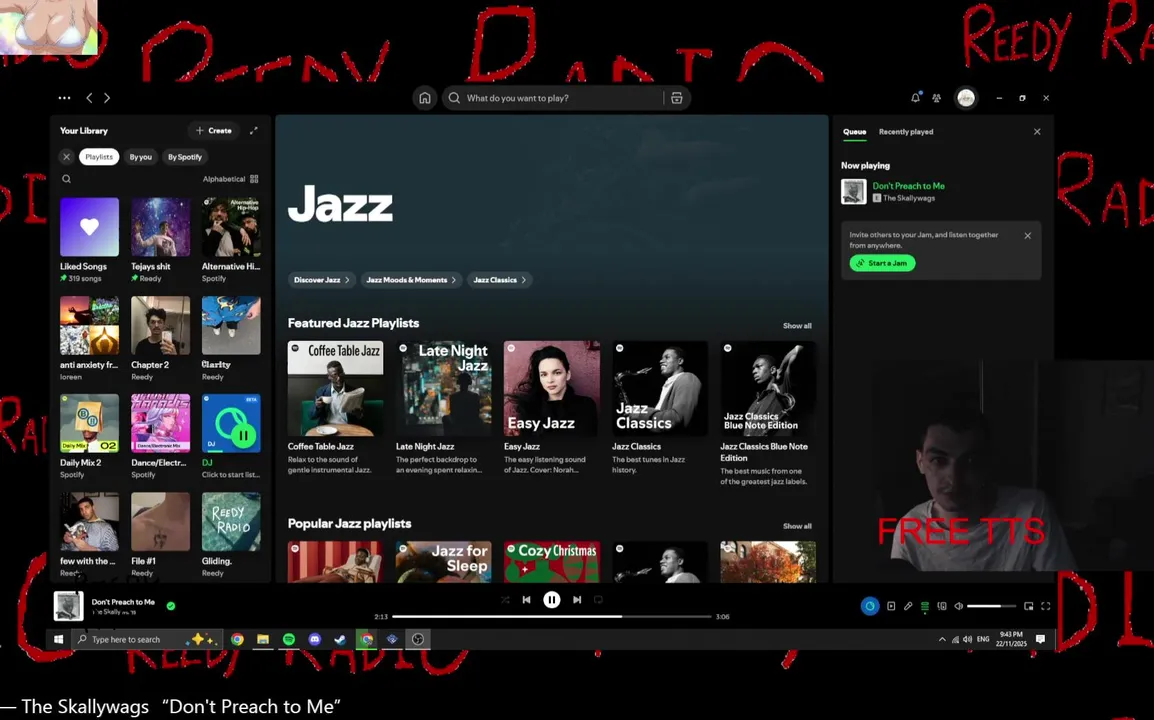Open the user profile avatar menu
1154x720 pixels.
pos(966,97)
